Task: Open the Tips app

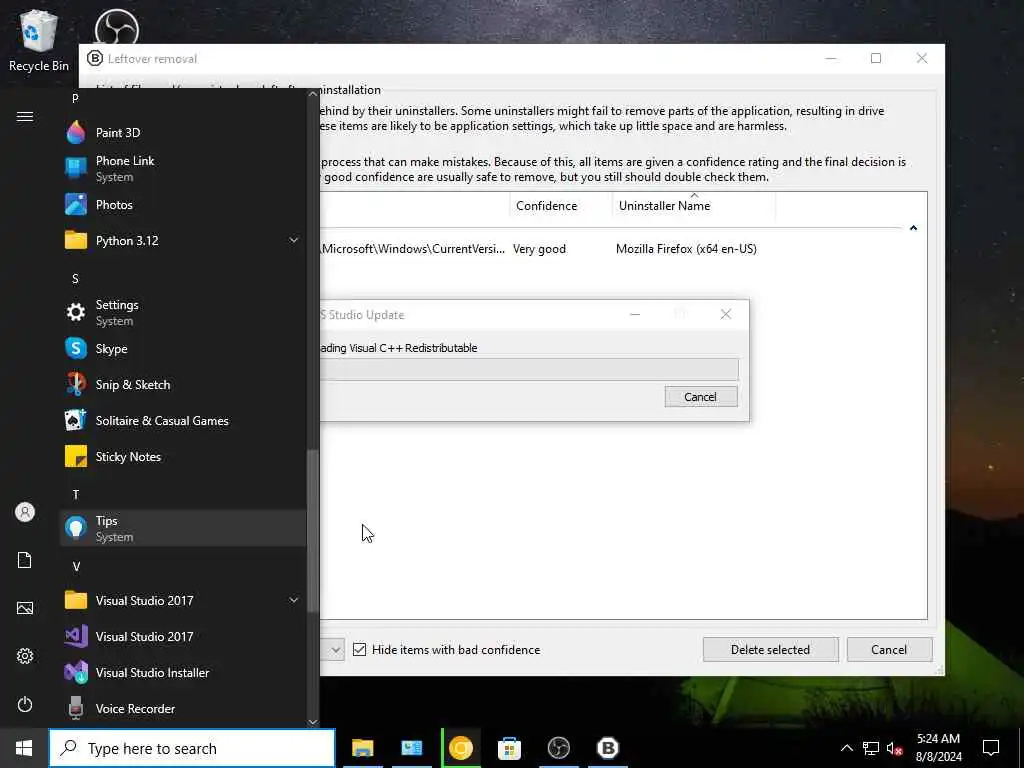Action: (x=183, y=528)
